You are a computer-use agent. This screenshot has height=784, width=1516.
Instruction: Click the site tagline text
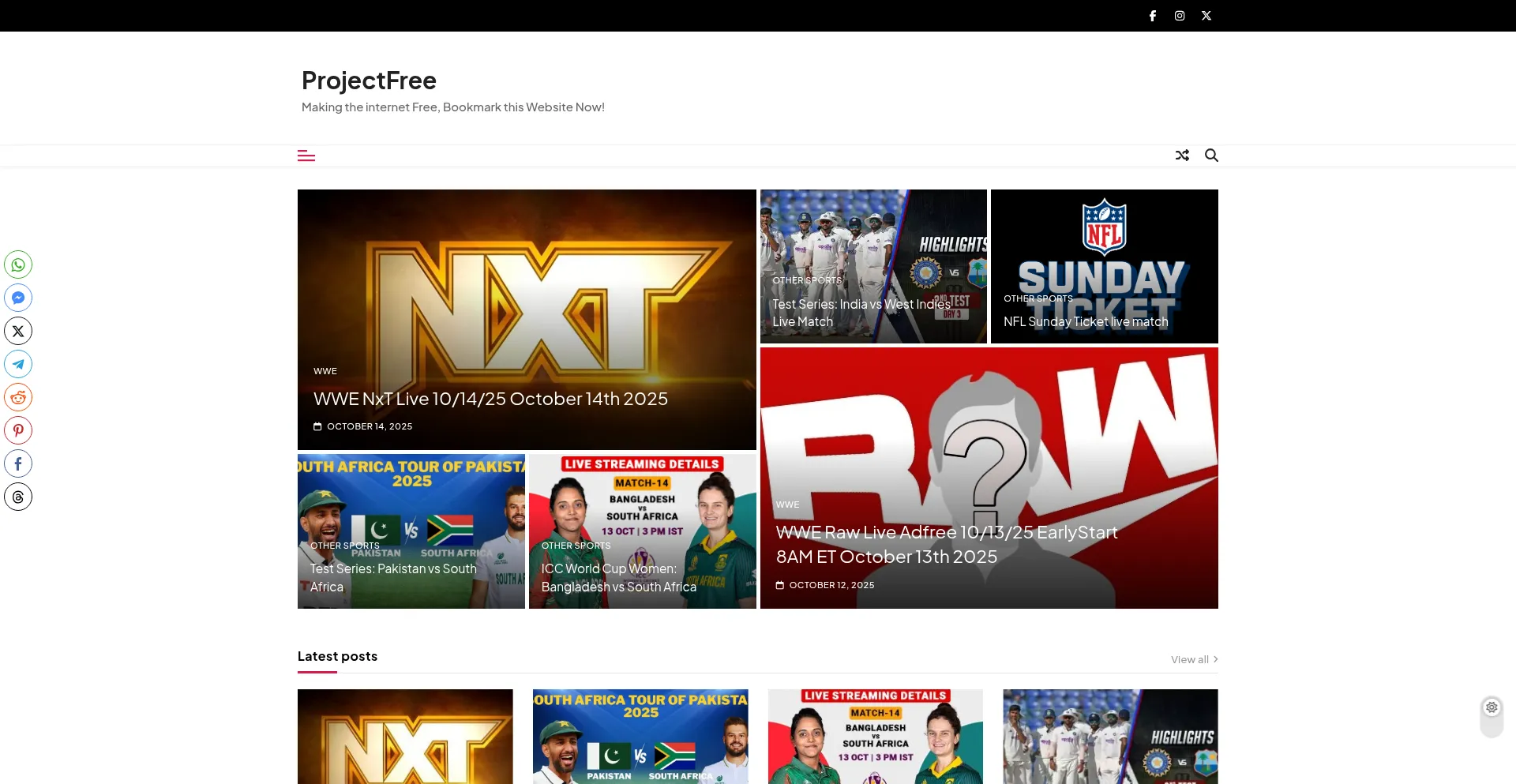pyautogui.click(x=453, y=107)
